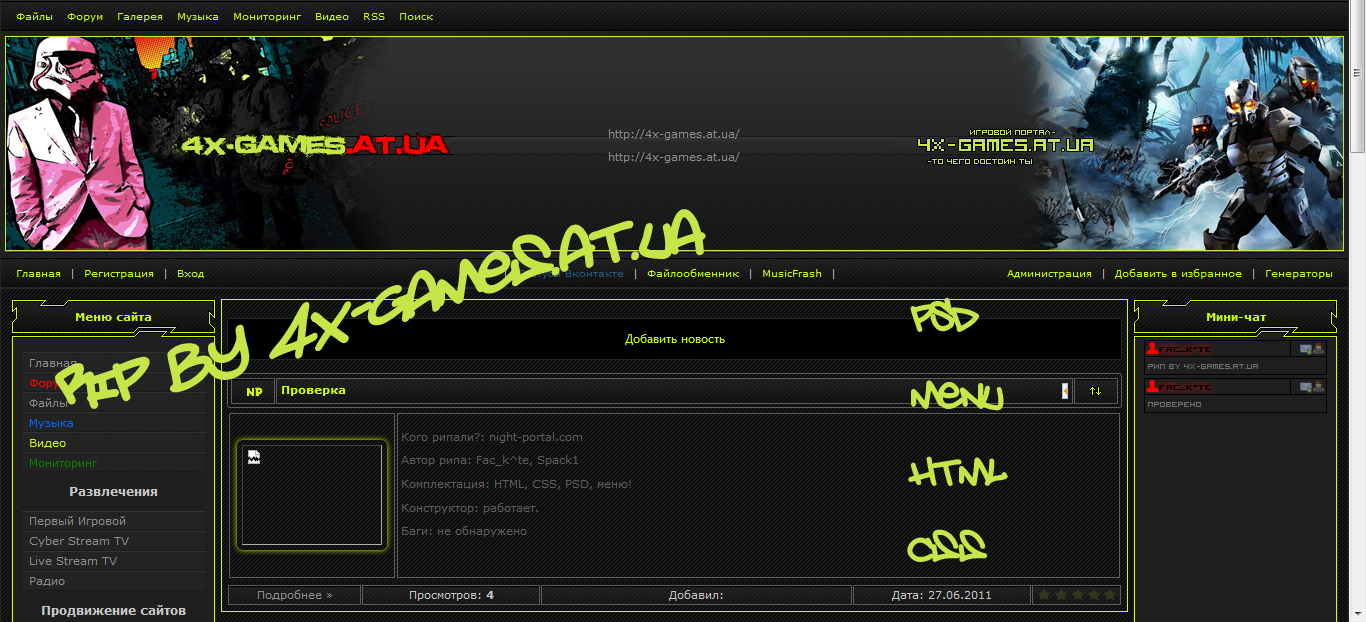Open Поиск in the top menu
The image size is (1366, 622).
pos(416,17)
